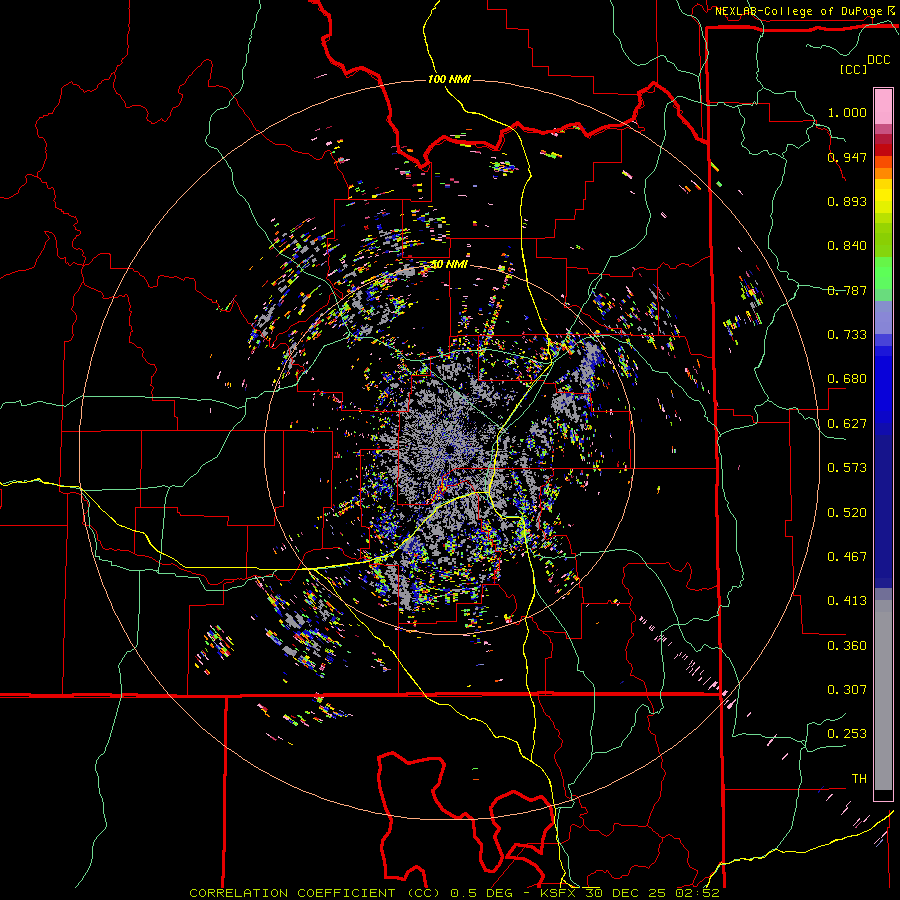Click the [CC] units label
Image resolution: width=900 pixels, height=900 pixels.
click(x=854, y=69)
